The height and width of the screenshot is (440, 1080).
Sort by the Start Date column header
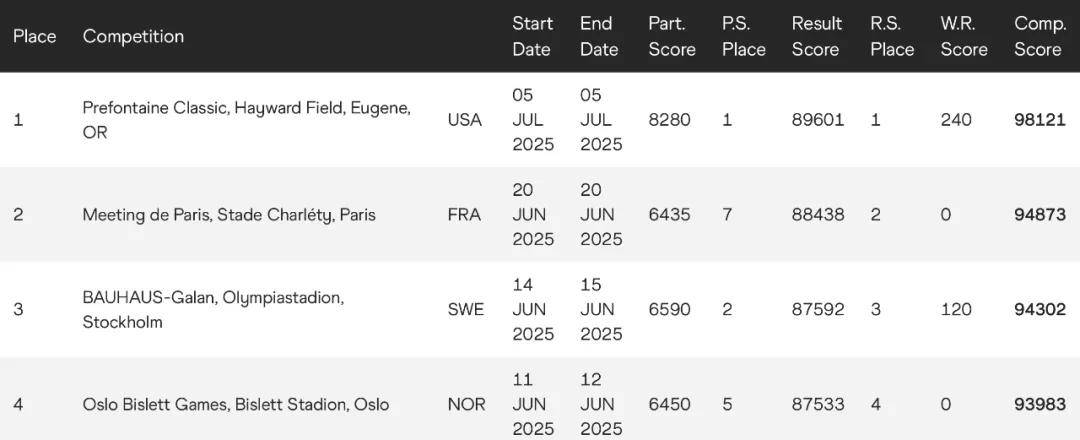532,36
